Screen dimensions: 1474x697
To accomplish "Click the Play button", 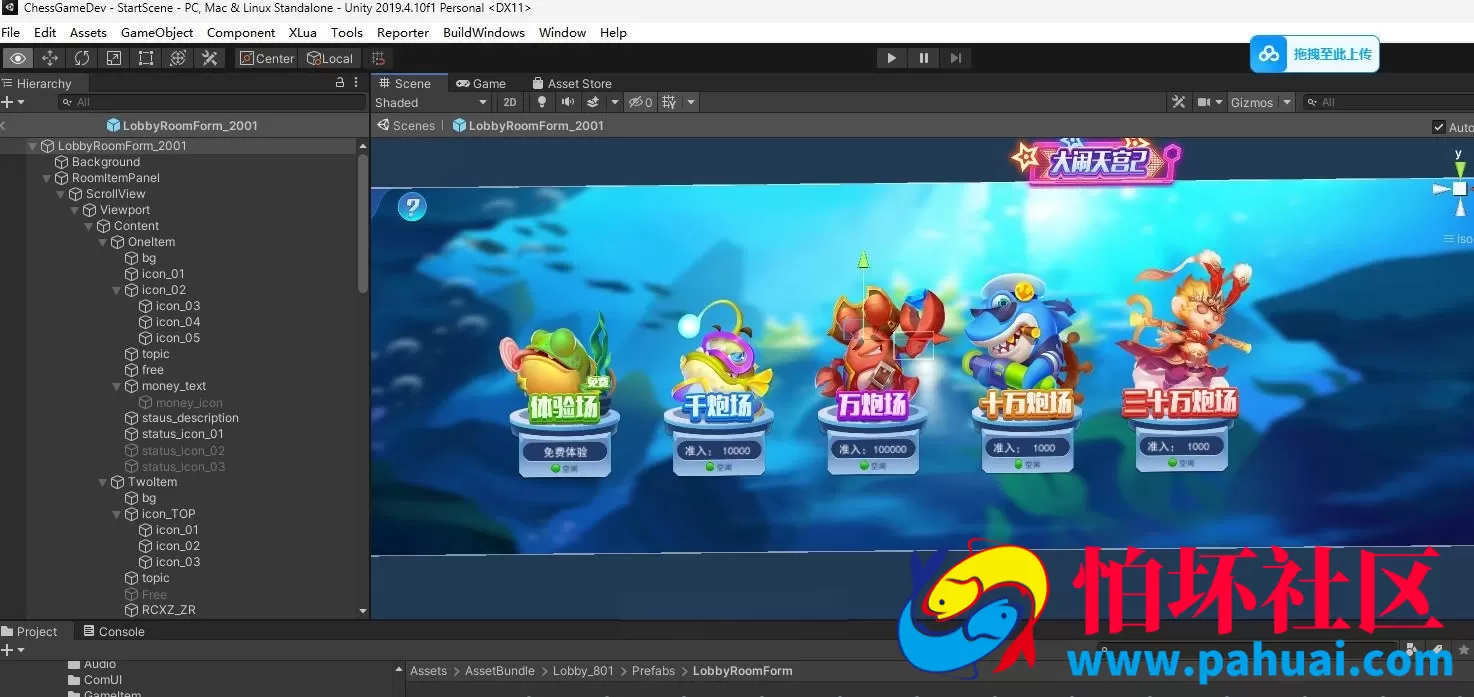I will (891, 58).
